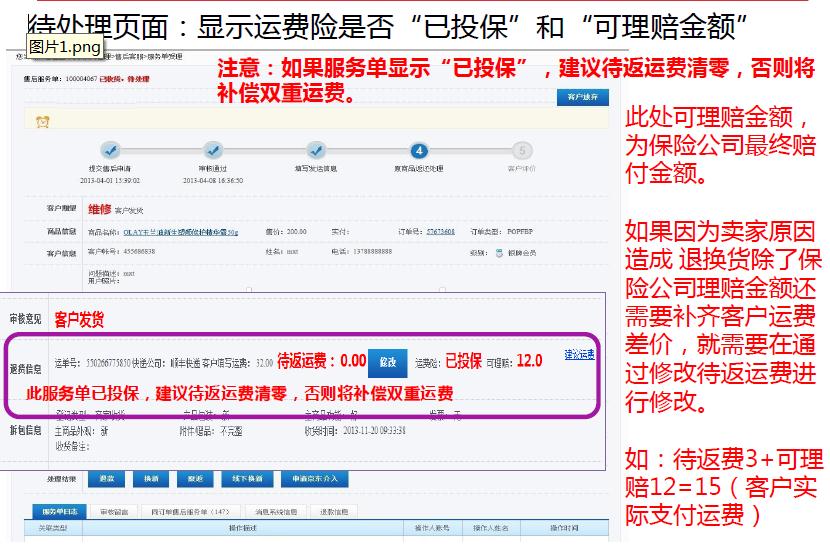The height and width of the screenshot is (558, 830).
Task: Click the red 客户发货 audit opinion text
Action: 79,320
